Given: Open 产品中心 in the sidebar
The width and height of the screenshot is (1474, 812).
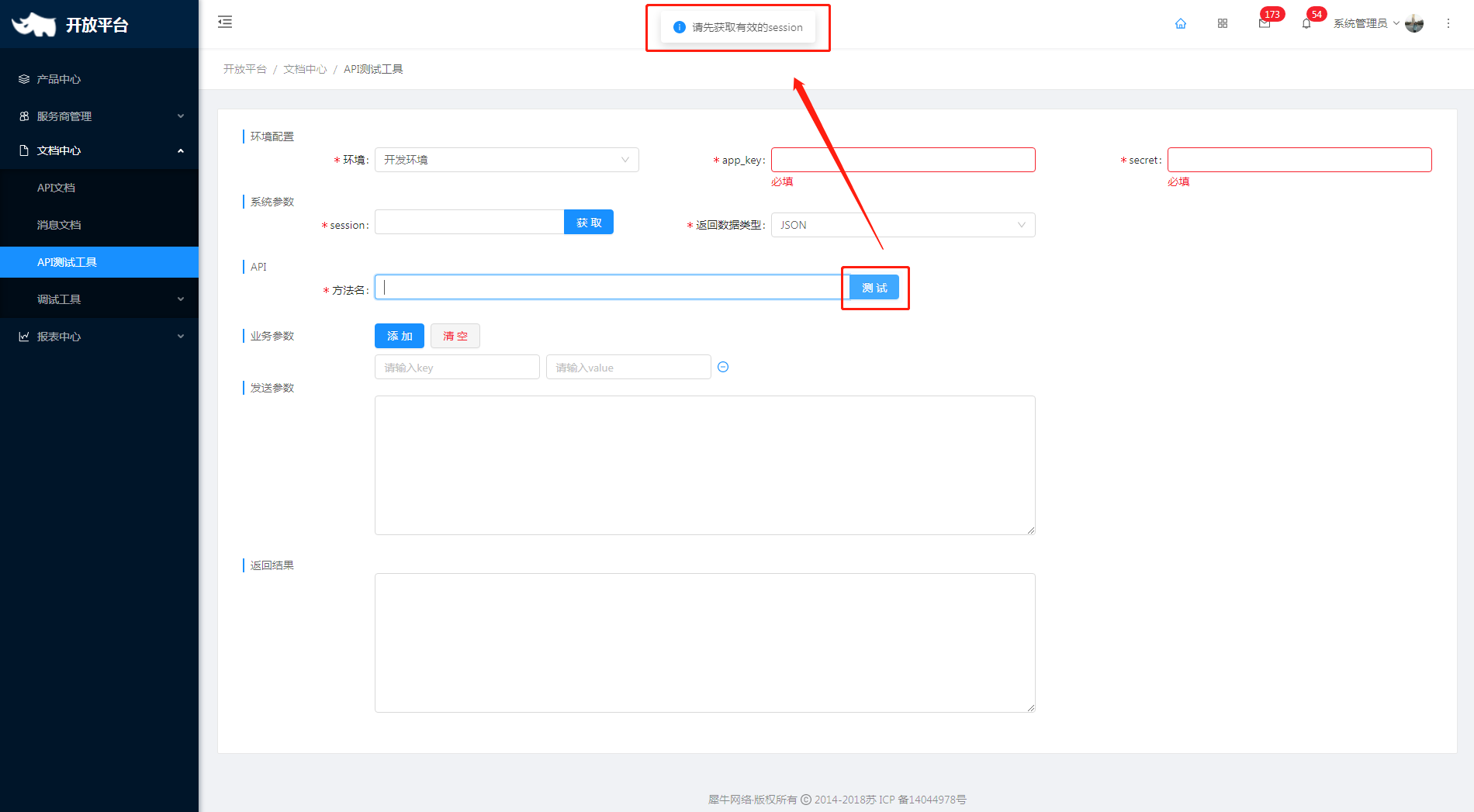Looking at the screenshot, I should 99,79.
